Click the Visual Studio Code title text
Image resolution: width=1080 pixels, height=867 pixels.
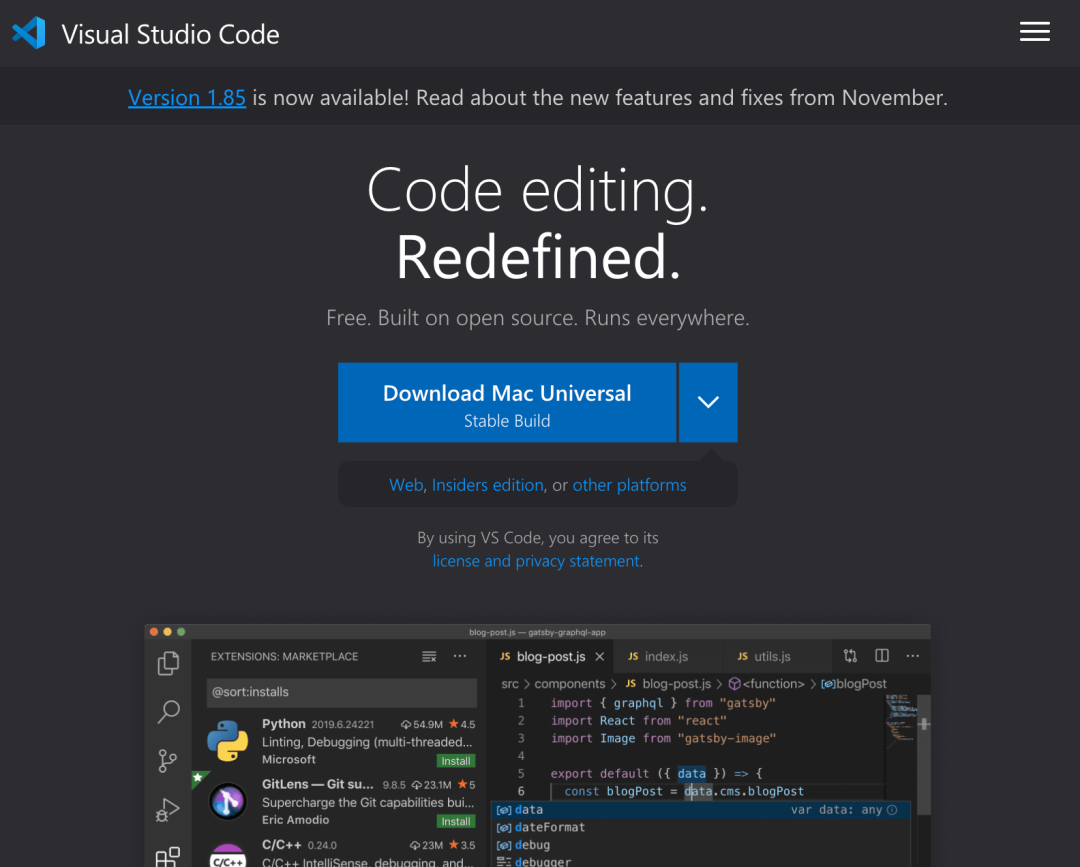point(170,34)
